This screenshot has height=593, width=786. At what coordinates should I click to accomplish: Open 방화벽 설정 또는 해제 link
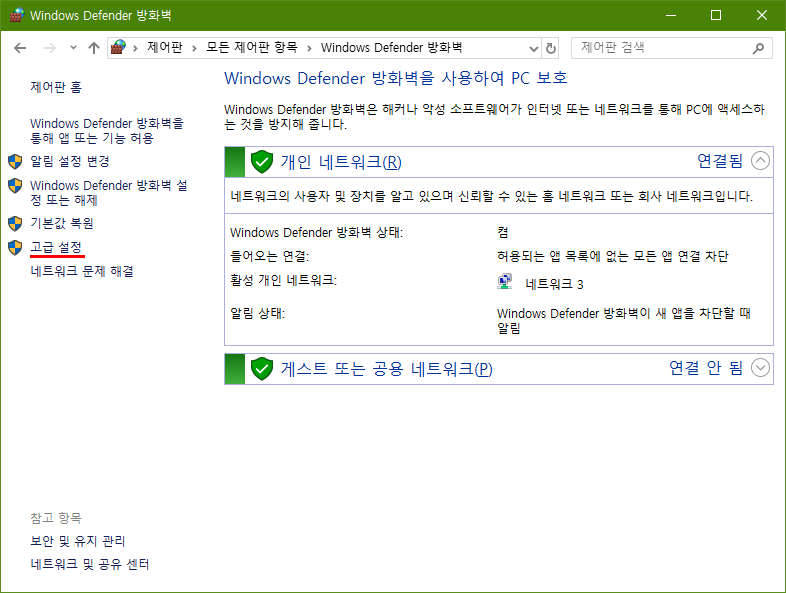[x=109, y=193]
